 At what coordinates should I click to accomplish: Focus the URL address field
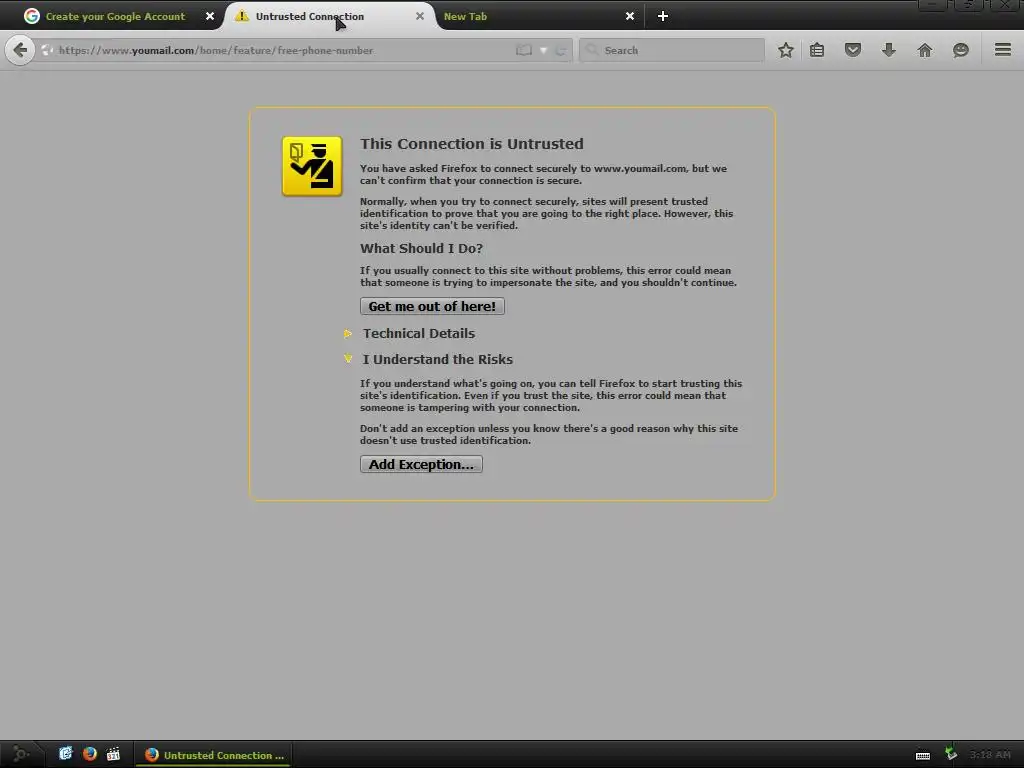coord(281,50)
